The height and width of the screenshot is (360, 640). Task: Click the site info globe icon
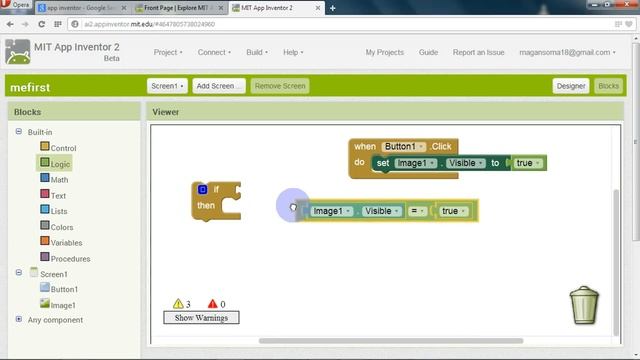pyautogui.click(x=75, y=24)
